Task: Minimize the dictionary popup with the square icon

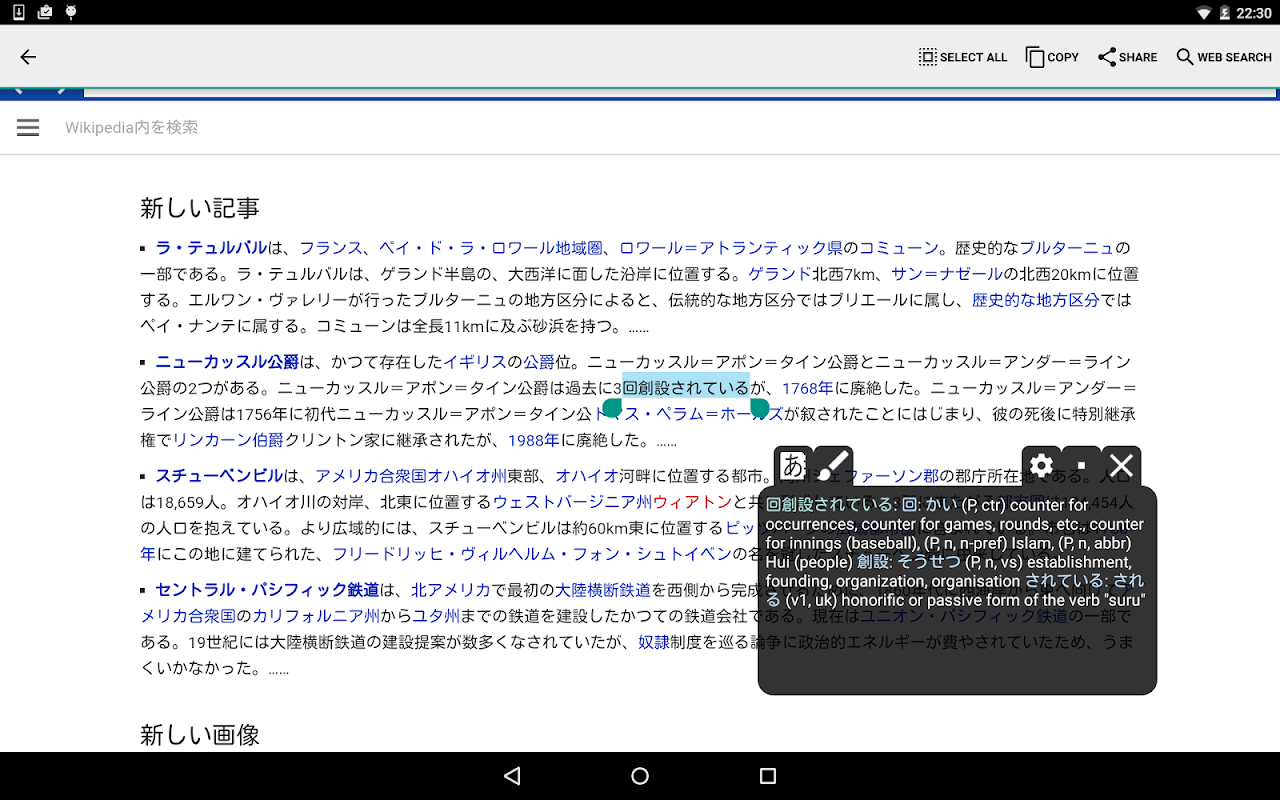Action: click(x=1081, y=465)
